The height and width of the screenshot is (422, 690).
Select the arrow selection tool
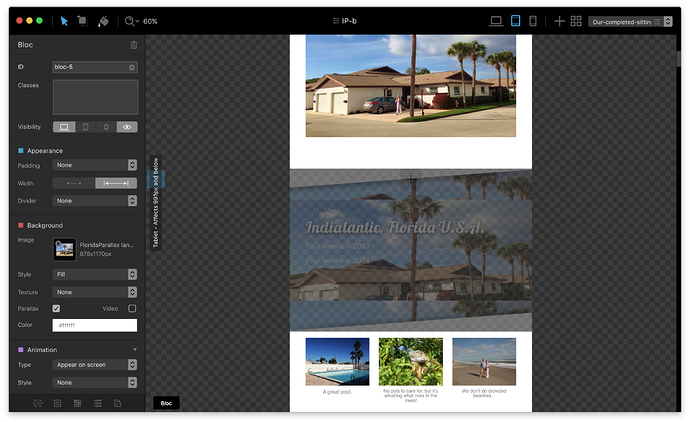(64, 21)
